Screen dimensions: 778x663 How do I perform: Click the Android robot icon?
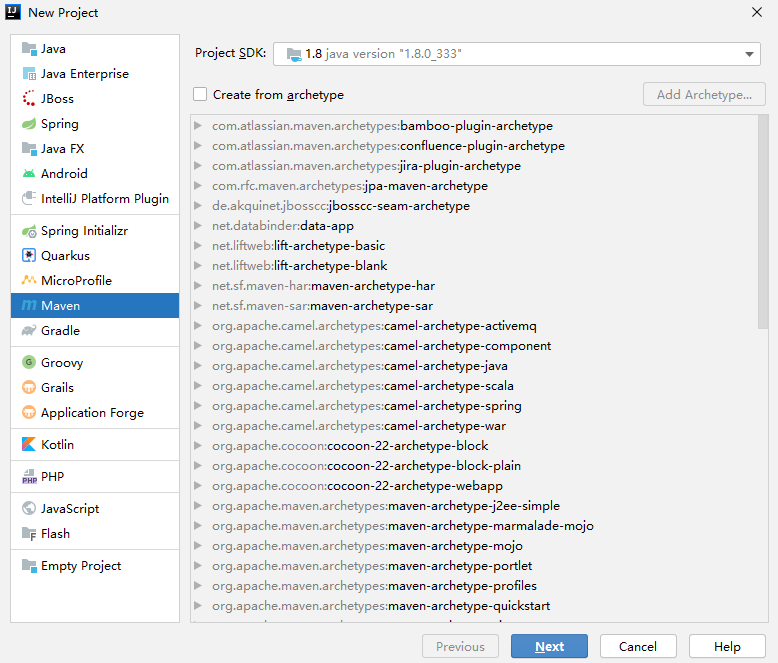pyautogui.click(x=29, y=174)
